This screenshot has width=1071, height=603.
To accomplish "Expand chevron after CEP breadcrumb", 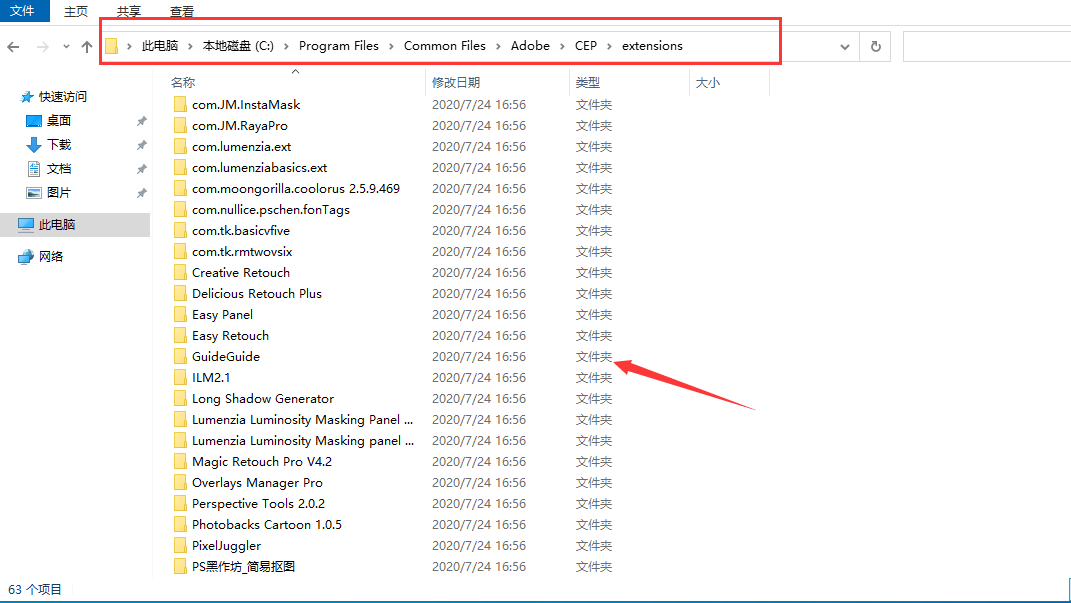I will [x=609, y=46].
